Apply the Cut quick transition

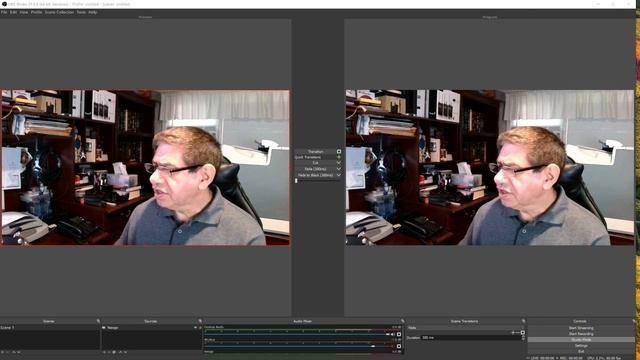pyautogui.click(x=315, y=163)
